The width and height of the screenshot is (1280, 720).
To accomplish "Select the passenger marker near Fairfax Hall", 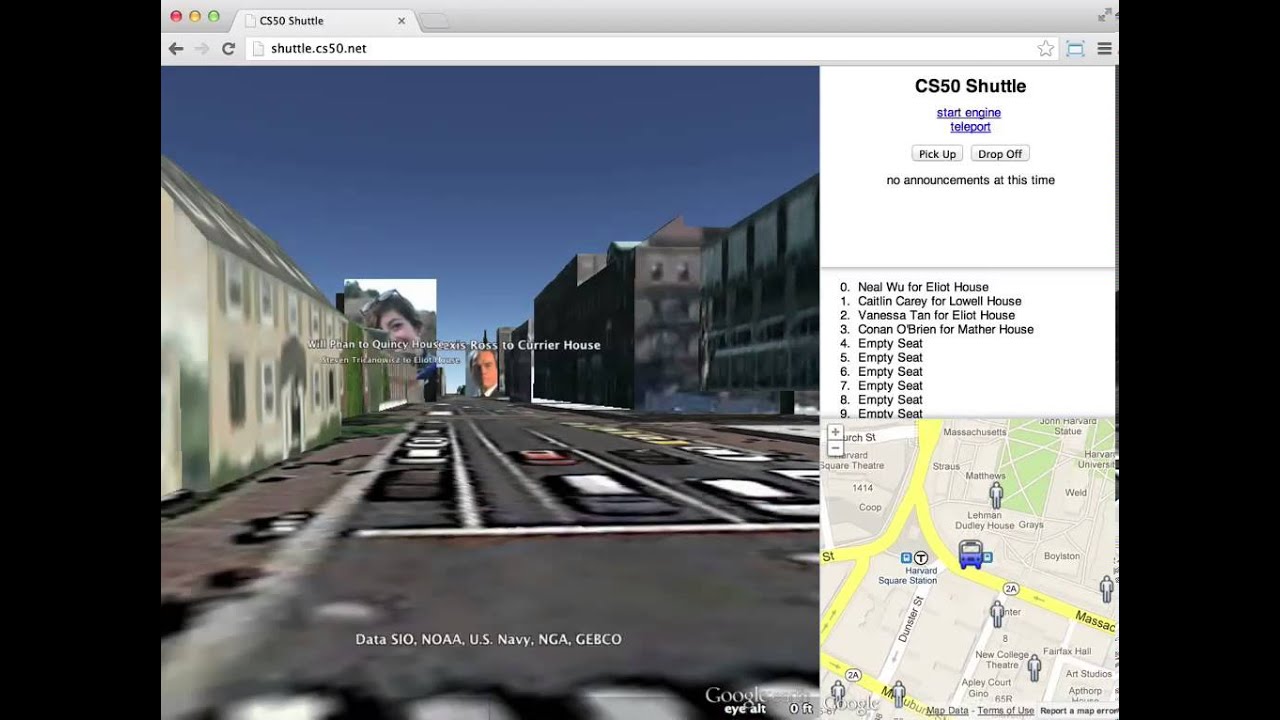I will [1034, 668].
